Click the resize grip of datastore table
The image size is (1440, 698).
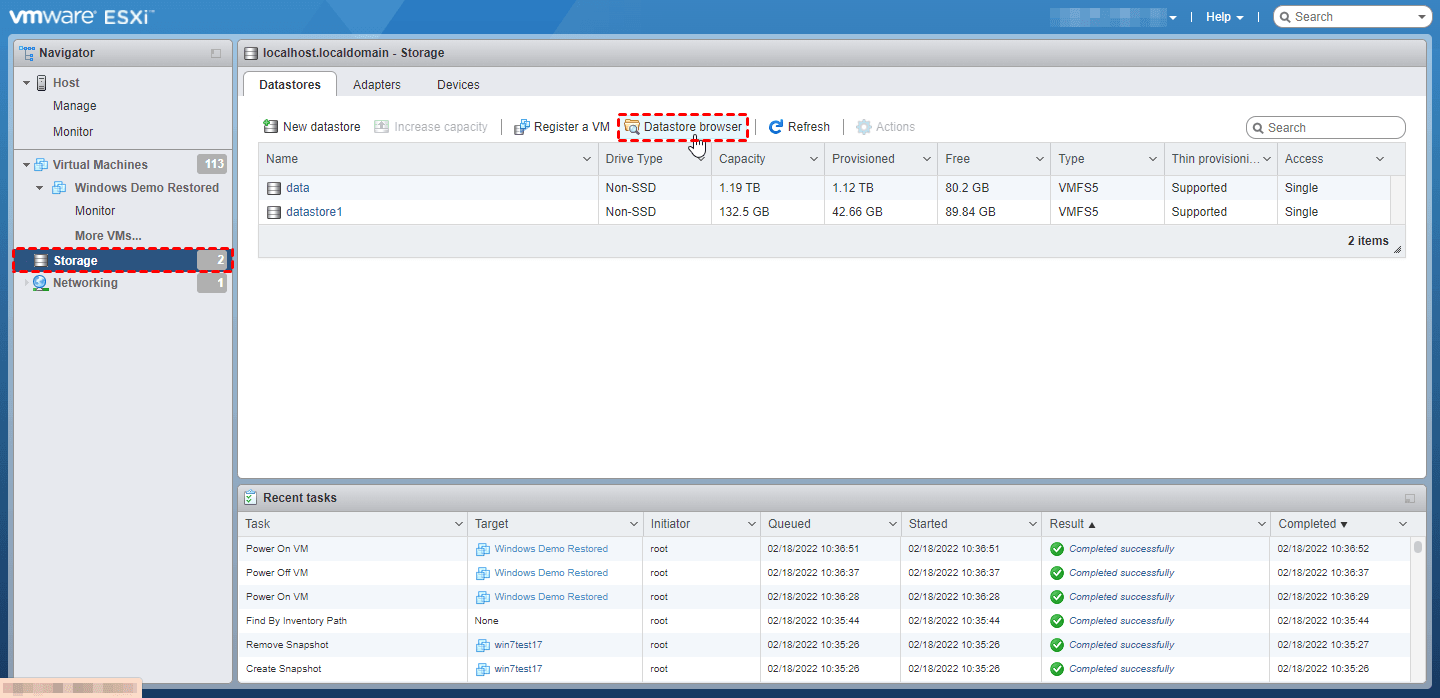click(x=1397, y=250)
